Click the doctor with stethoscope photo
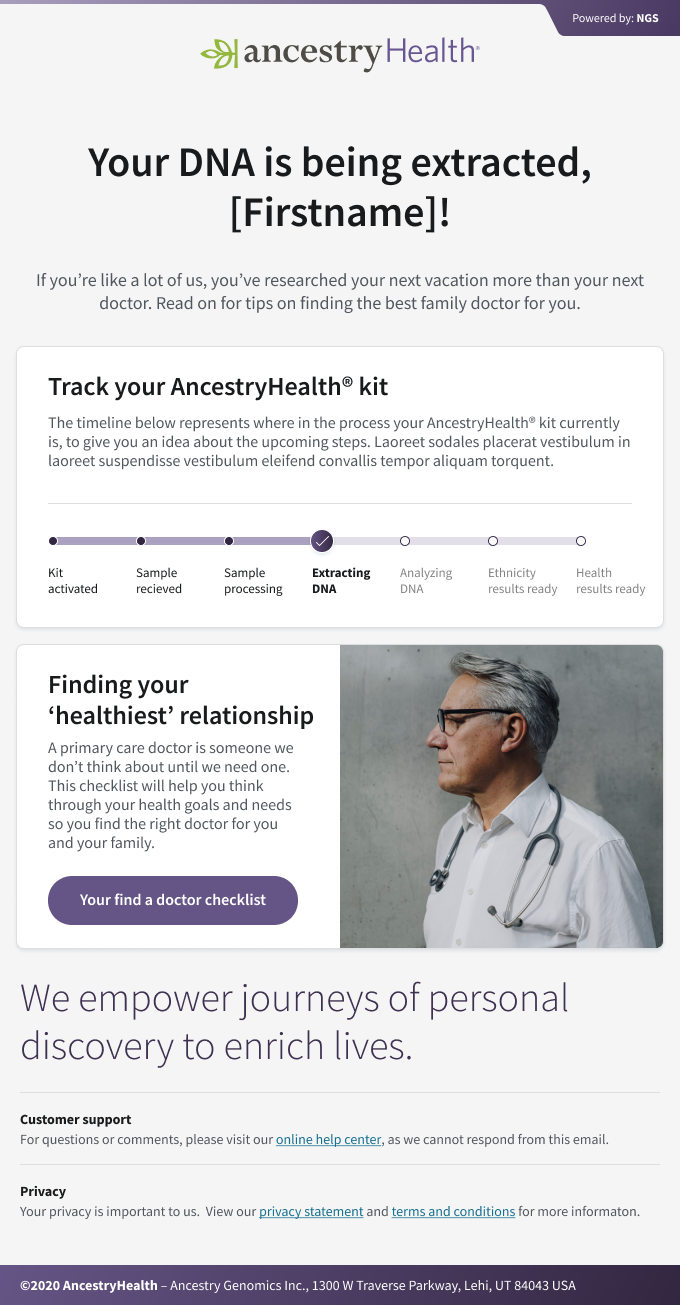 pyautogui.click(x=501, y=796)
